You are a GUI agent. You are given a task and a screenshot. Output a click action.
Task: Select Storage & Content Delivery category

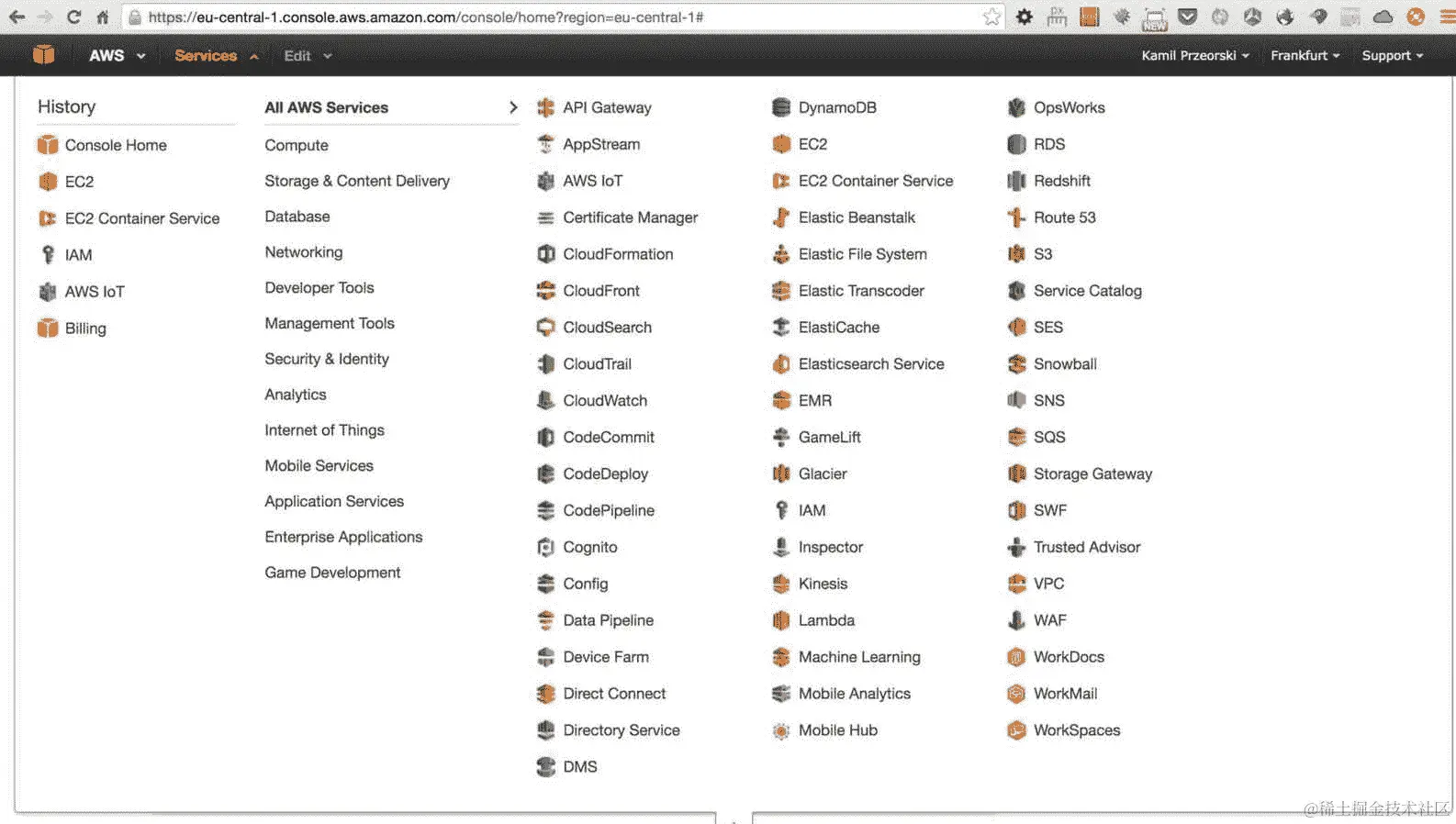point(357,181)
